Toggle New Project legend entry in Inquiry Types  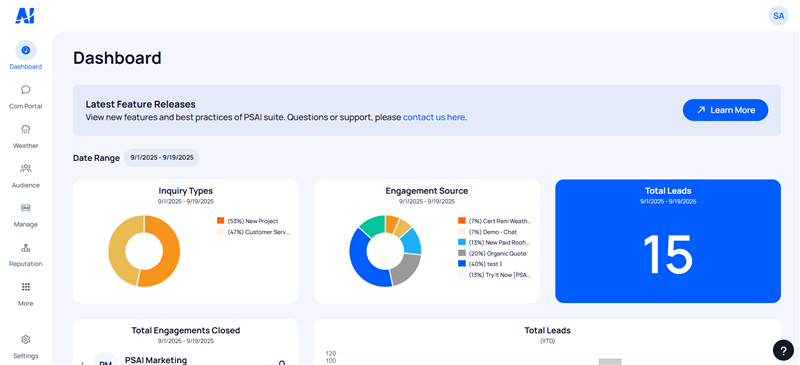247,221
